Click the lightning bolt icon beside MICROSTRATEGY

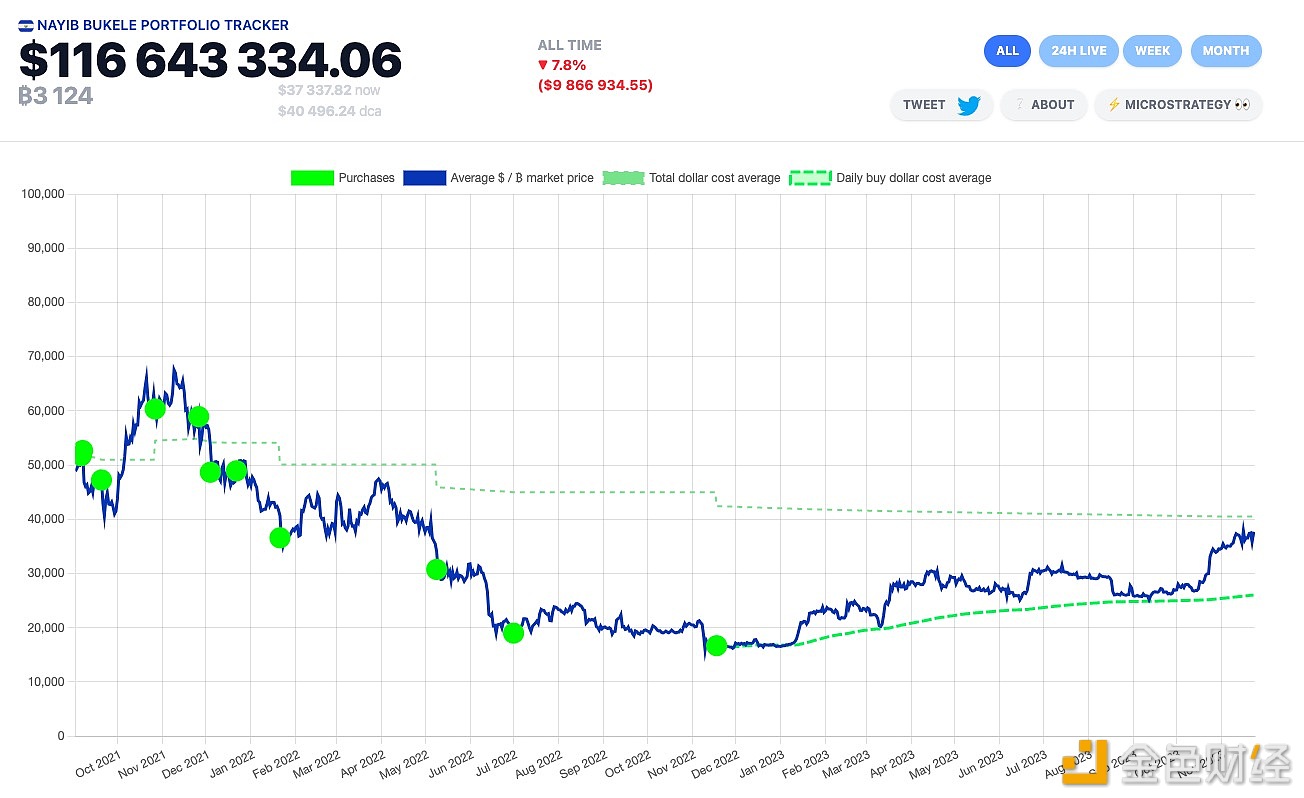[1114, 105]
